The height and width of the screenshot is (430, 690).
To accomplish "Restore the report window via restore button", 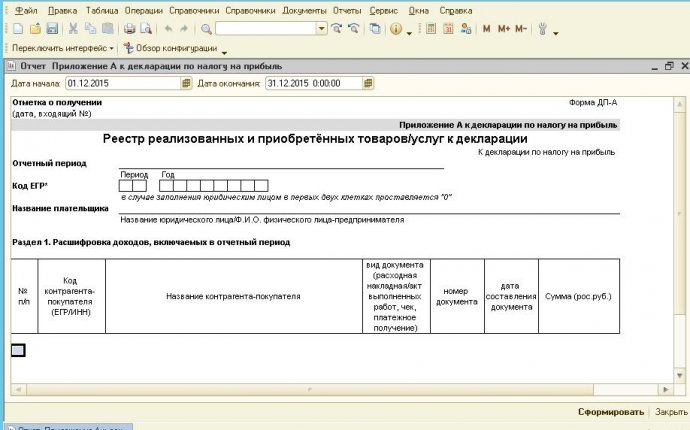I will [x=669, y=66].
